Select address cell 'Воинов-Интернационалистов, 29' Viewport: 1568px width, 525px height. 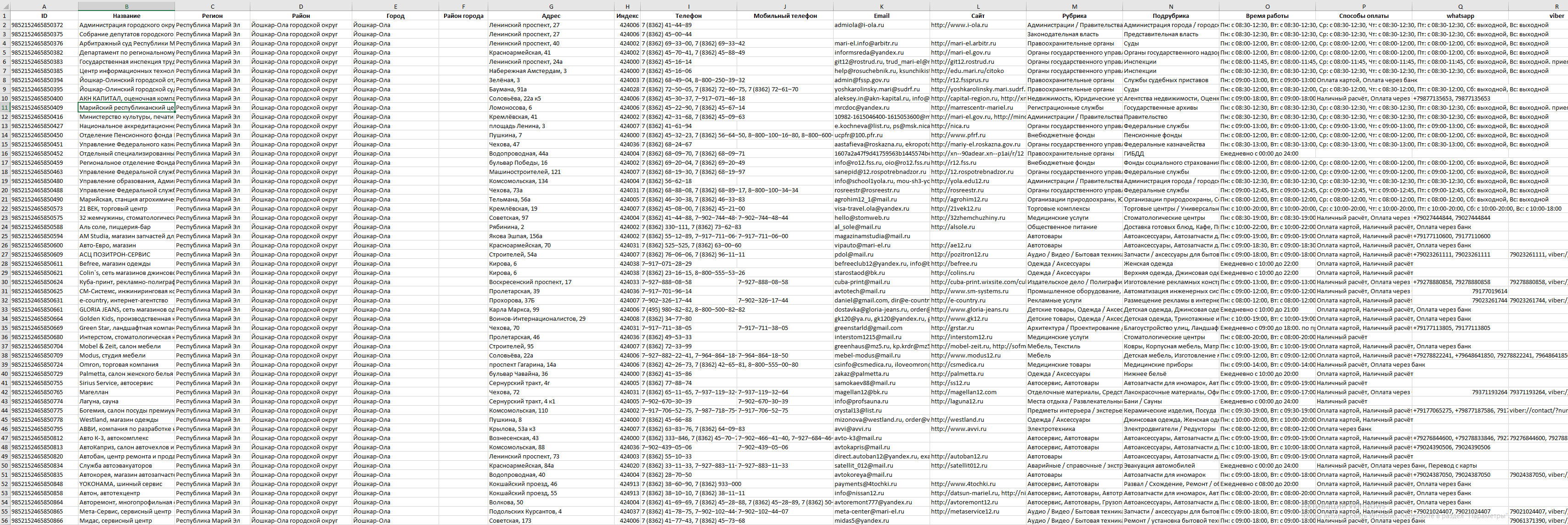coord(552,319)
